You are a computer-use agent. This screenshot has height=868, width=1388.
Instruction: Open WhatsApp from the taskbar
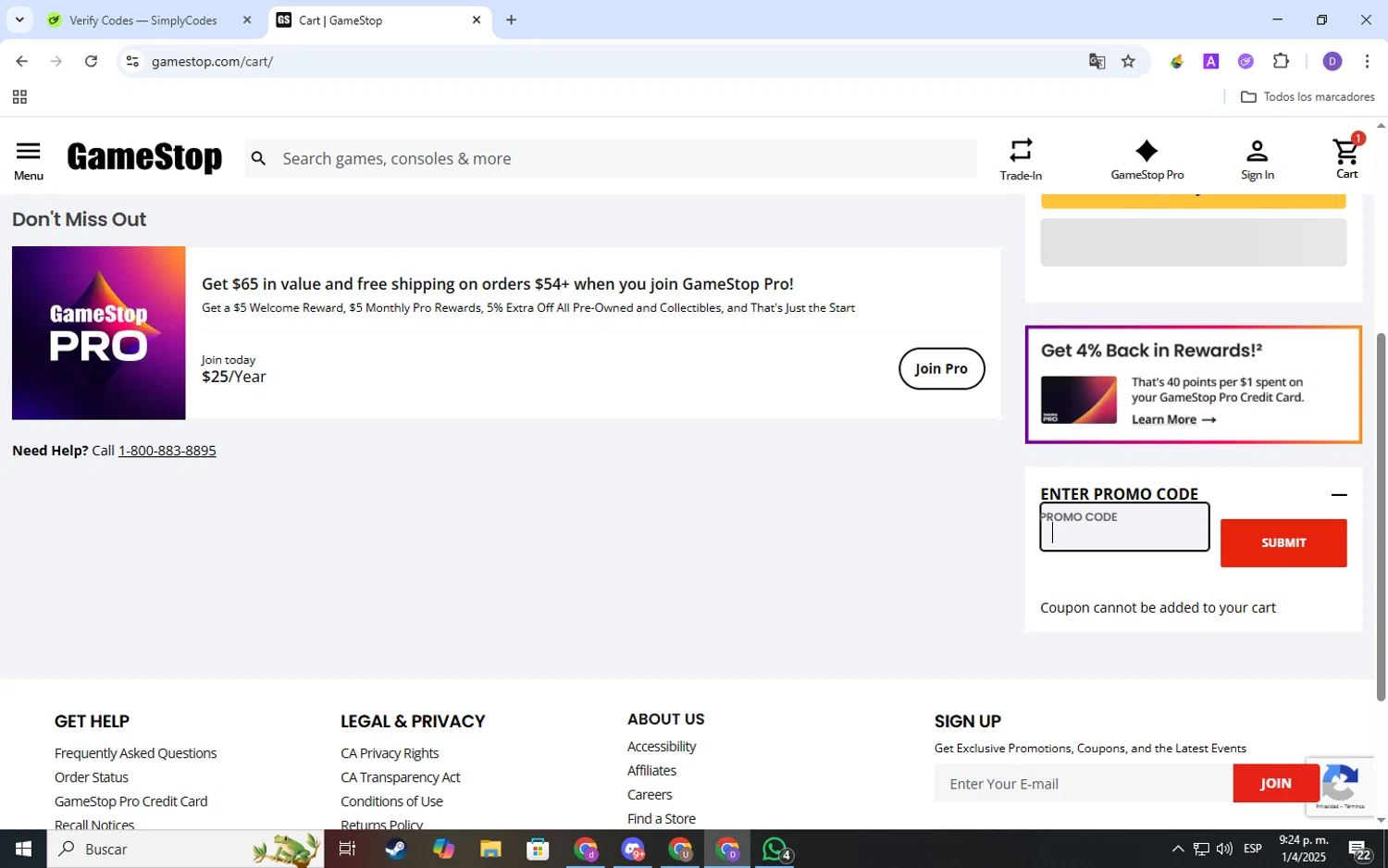[x=775, y=849]
